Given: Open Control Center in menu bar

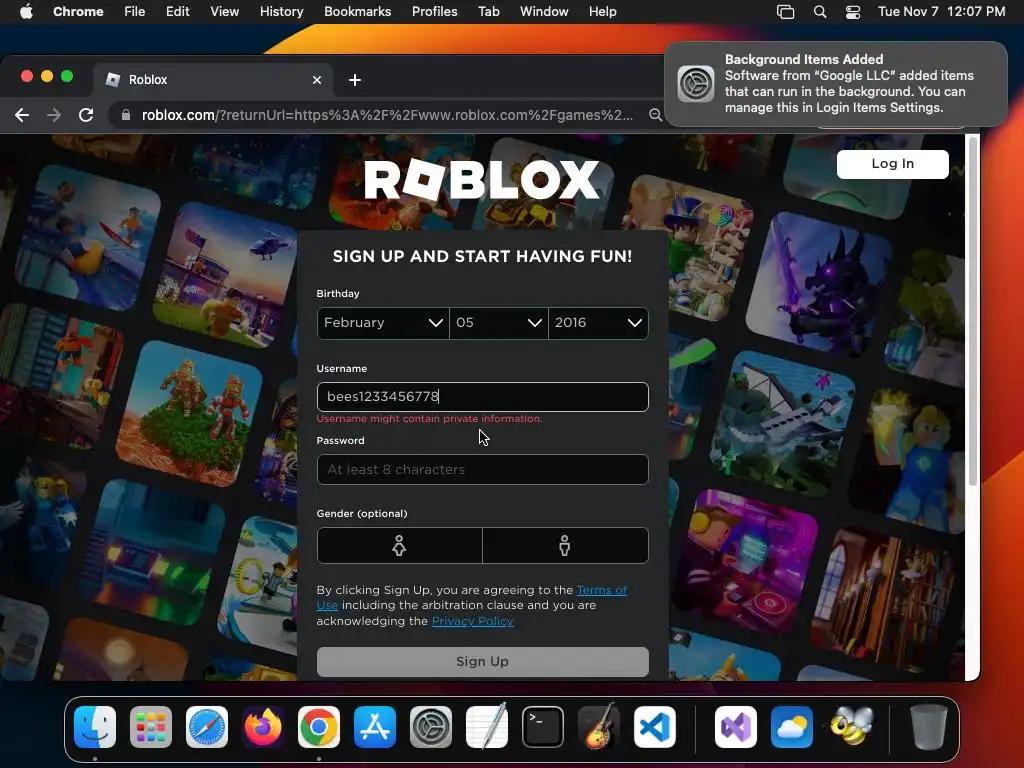Looking at the screenshot, I should (852, 12).
